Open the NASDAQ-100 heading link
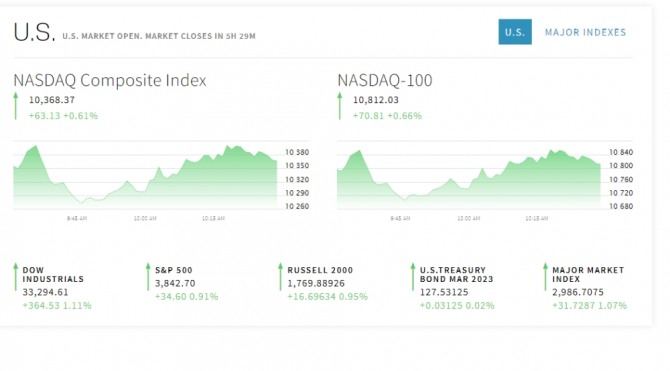Screen dimensions: 670x371 (x=385, y=80)
